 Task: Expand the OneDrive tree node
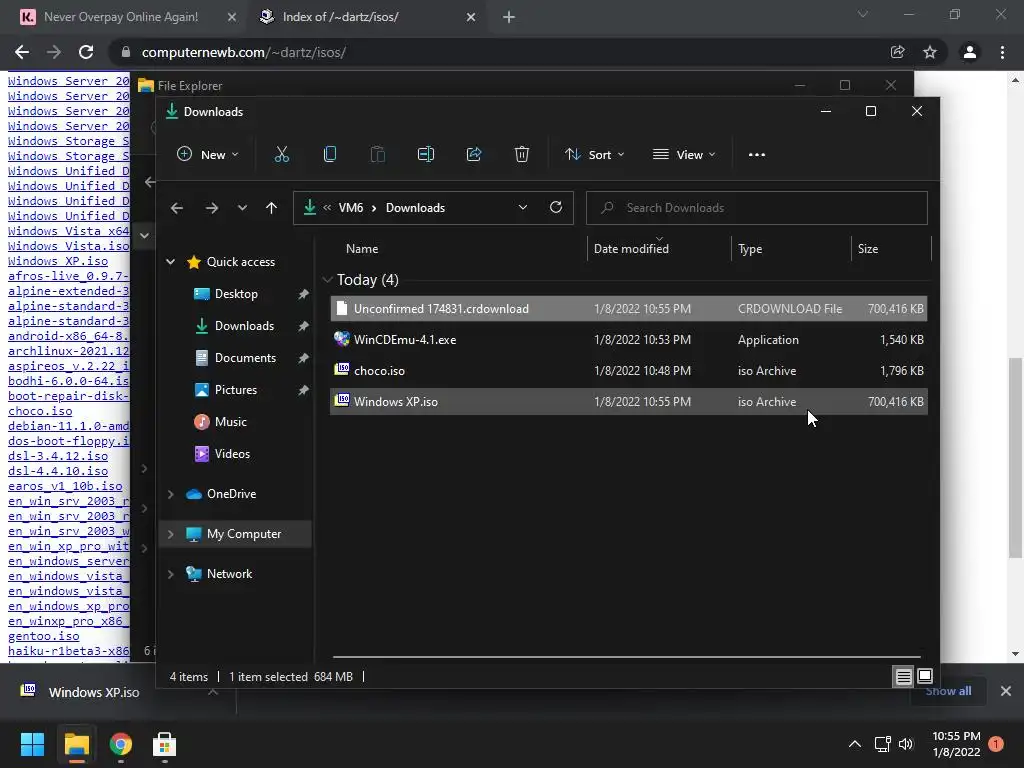(170, 494)
